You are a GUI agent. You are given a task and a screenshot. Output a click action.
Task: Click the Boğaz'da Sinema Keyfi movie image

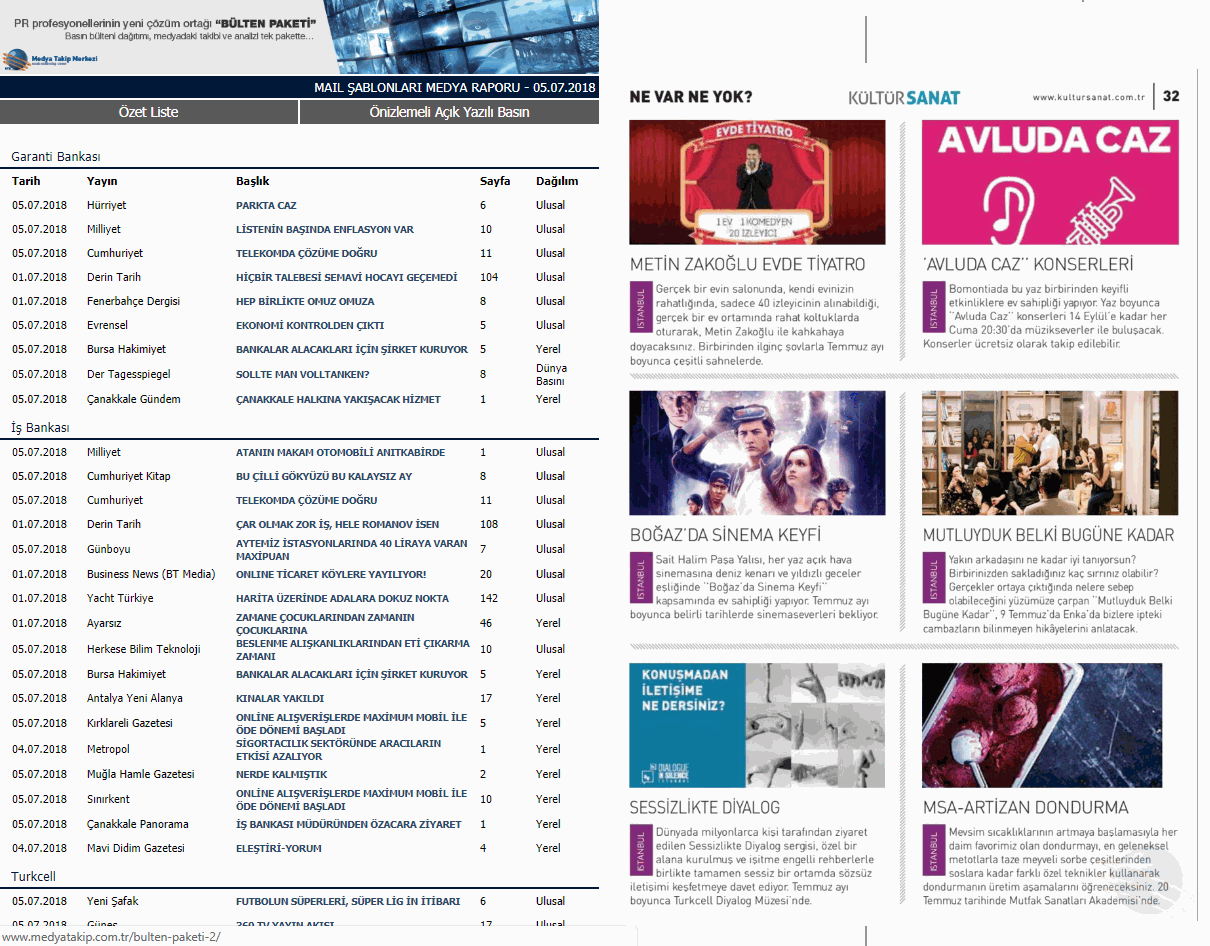pyautogui.click(x=757, y=453)
